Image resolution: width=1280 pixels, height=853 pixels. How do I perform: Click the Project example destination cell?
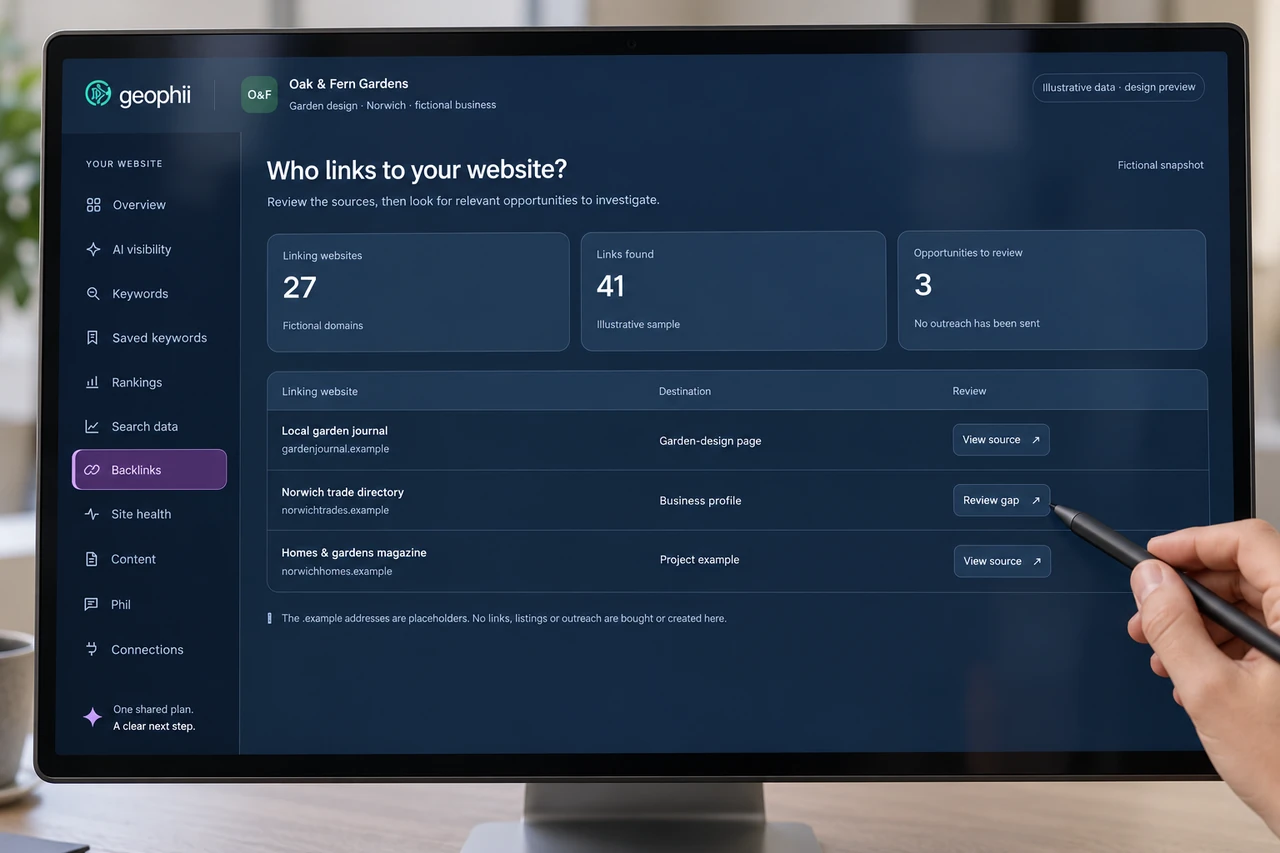pyautogui.click(x=699, y=560)
